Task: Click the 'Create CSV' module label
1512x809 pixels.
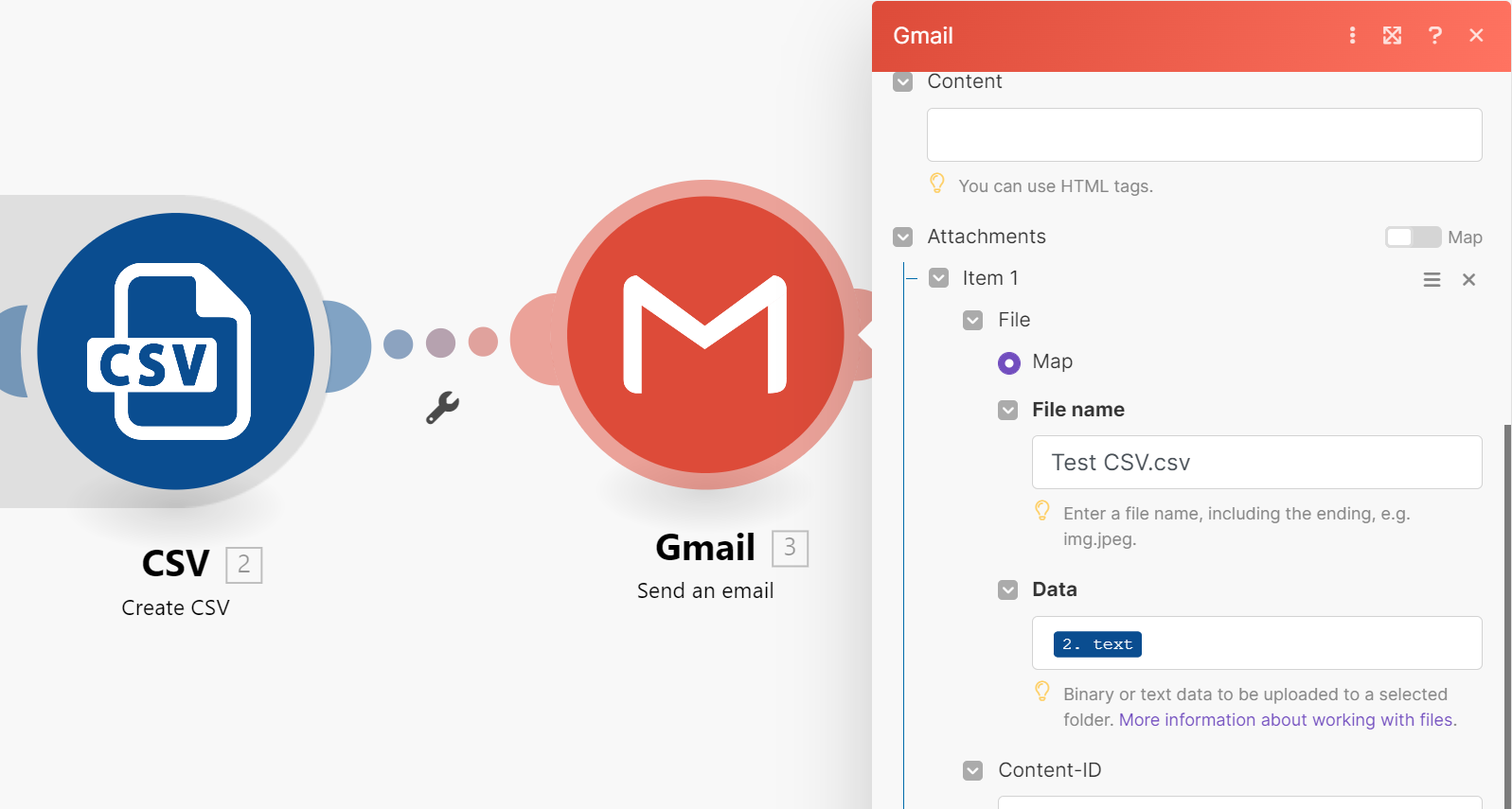Action: [176, 607]
